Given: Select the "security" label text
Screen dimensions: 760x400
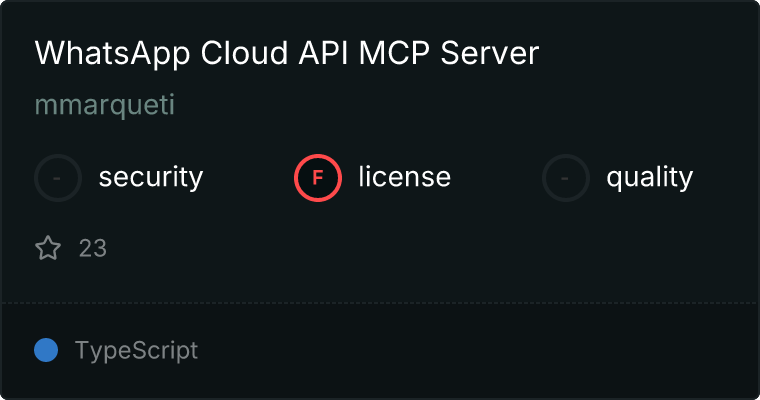Looking at the screenshot, I should [x=150, y=178].
